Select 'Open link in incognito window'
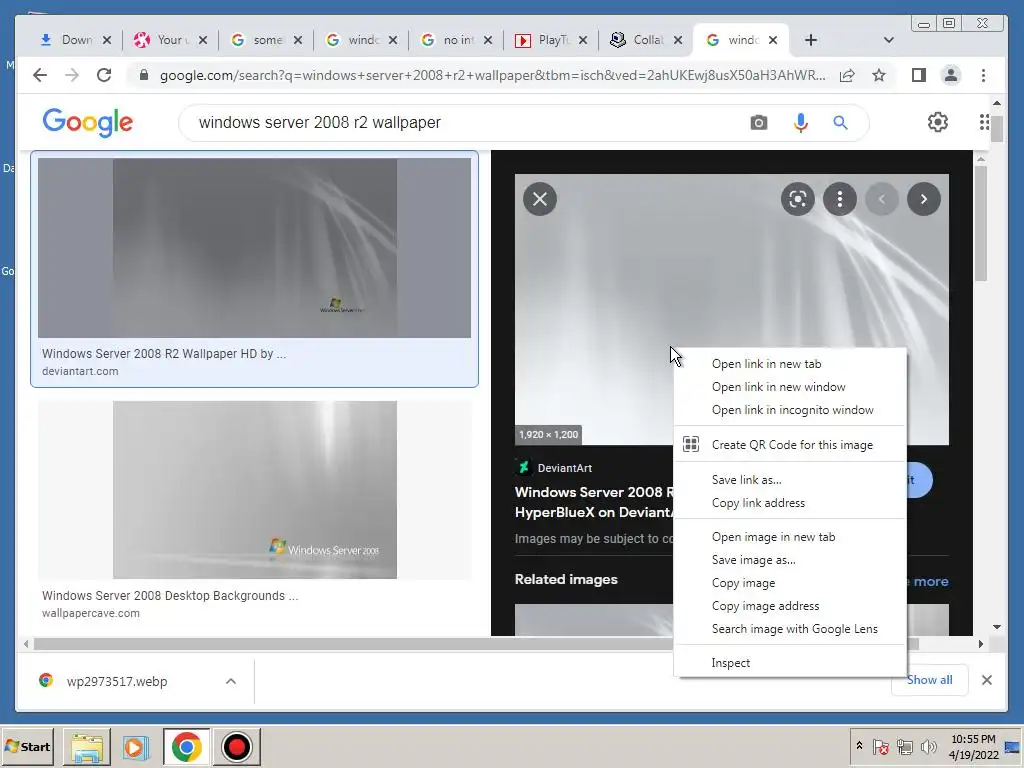The image size is (1024, 768). [x=790, y=410]
